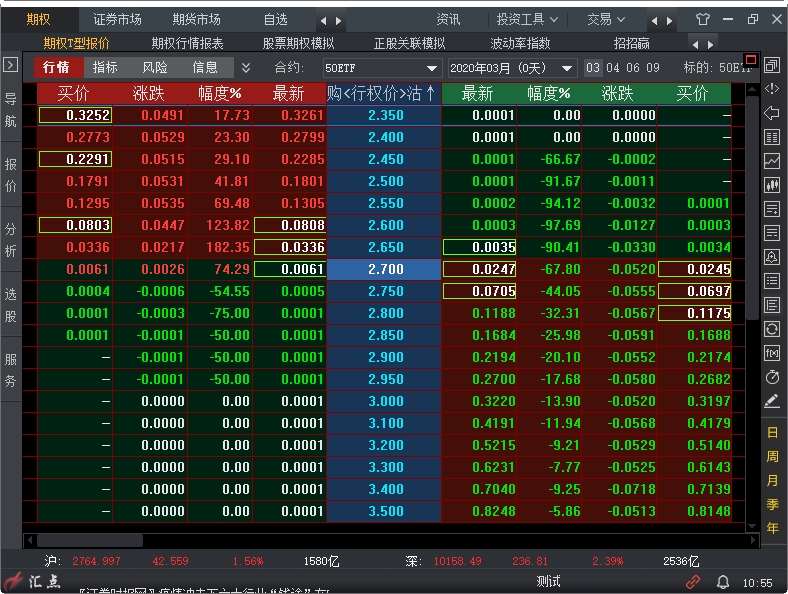Click the back arrow icon in right sidebar

coord(771,113)
